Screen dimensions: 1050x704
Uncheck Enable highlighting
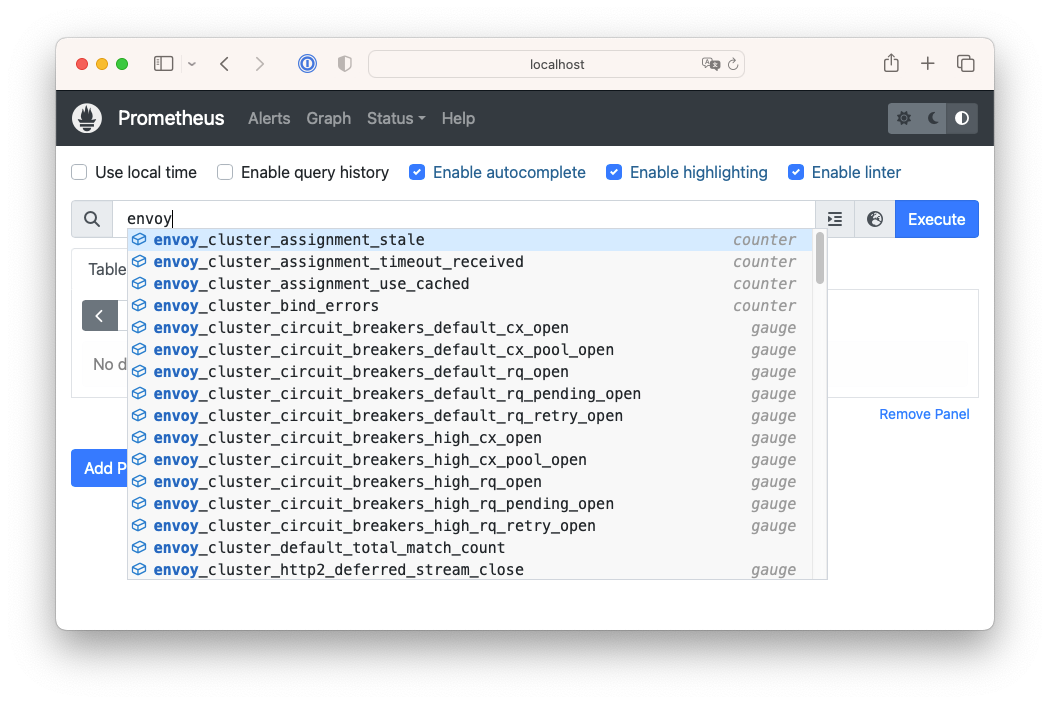coord(613,172)
